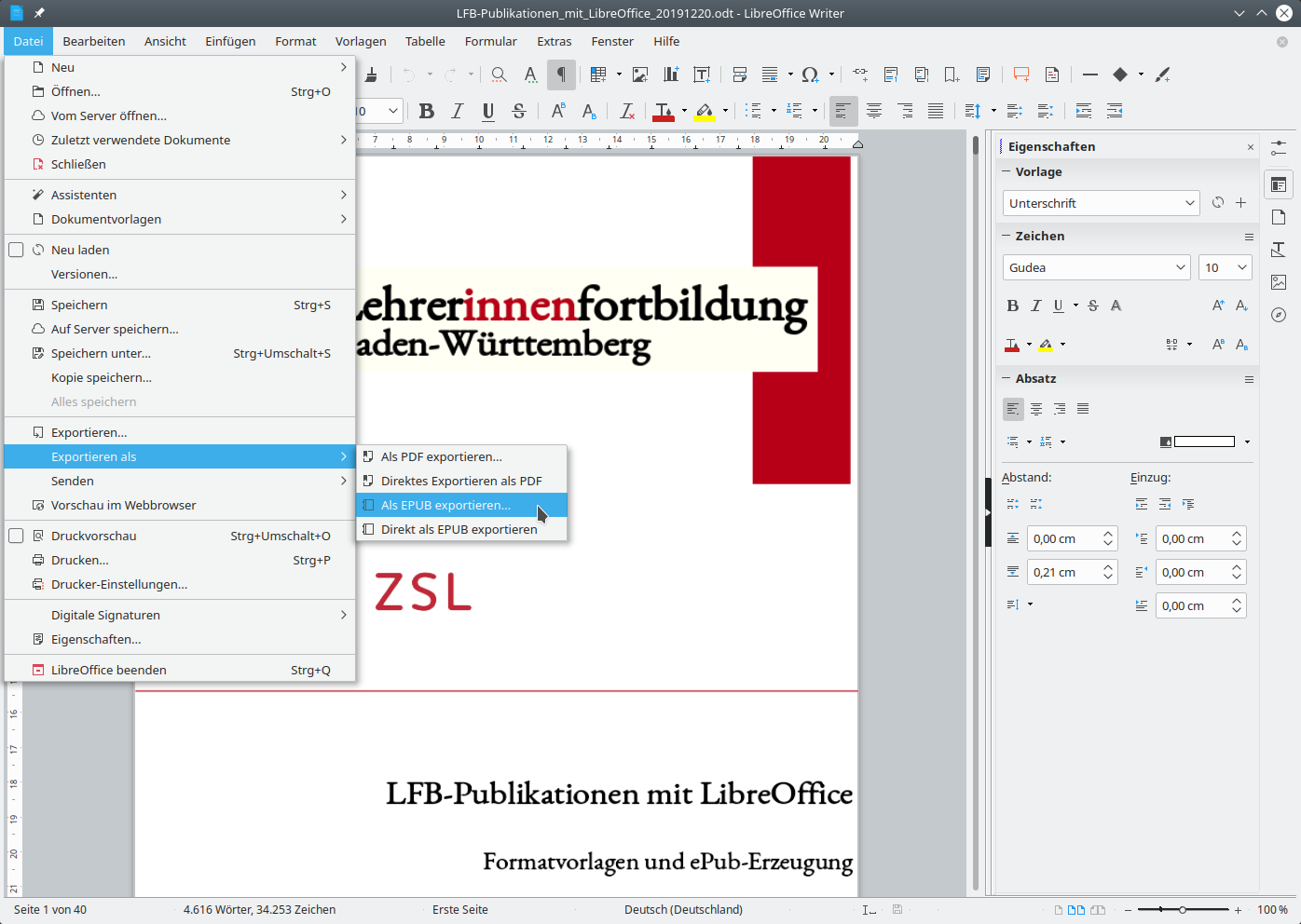Viewport: 1301px width, 924px height.
Task: Toggle the Neu laden checkbox
Action: [16, 250]
